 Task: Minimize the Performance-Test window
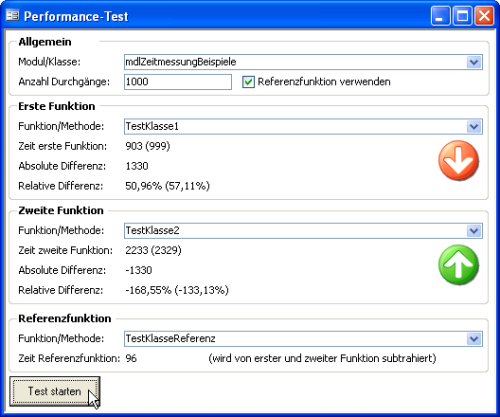[x=440, y=16]
